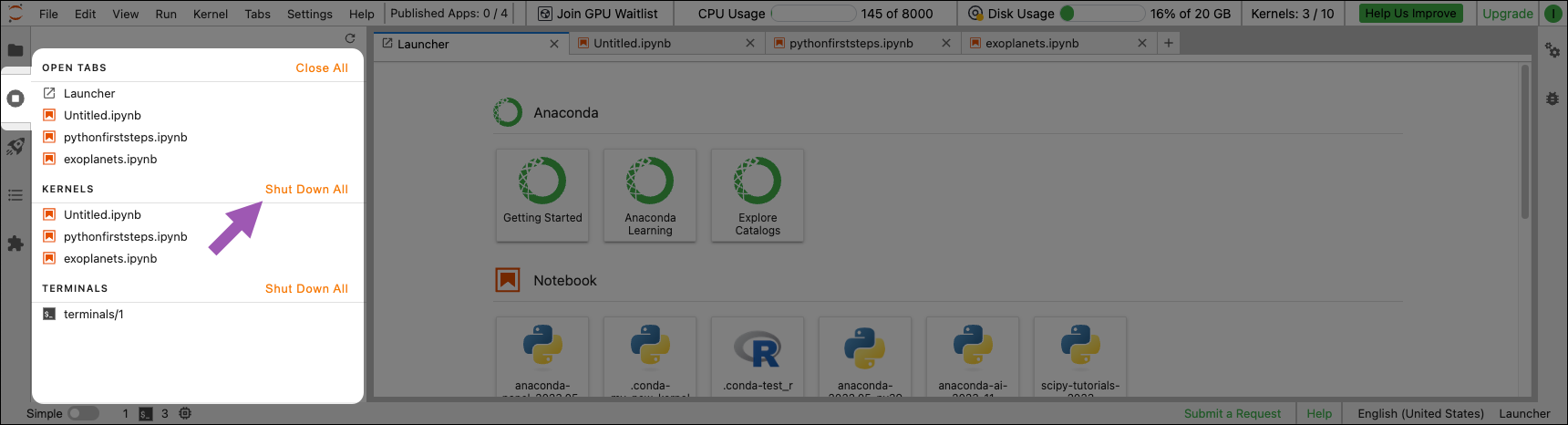
Task: Click Published Apps: 0 / 4 indicator
Action: [449, 14]
